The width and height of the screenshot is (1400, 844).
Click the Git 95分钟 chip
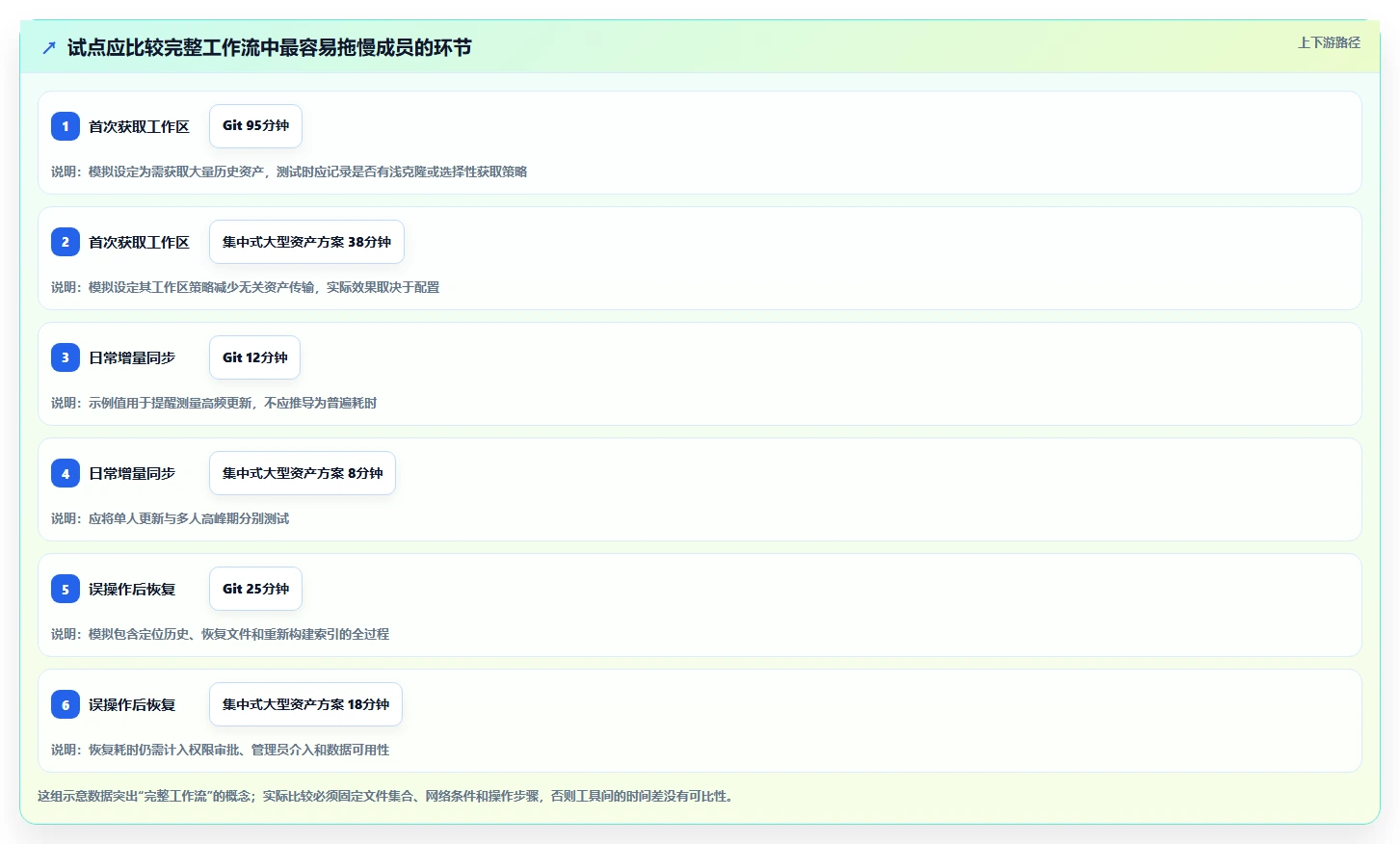coord(255,126)
